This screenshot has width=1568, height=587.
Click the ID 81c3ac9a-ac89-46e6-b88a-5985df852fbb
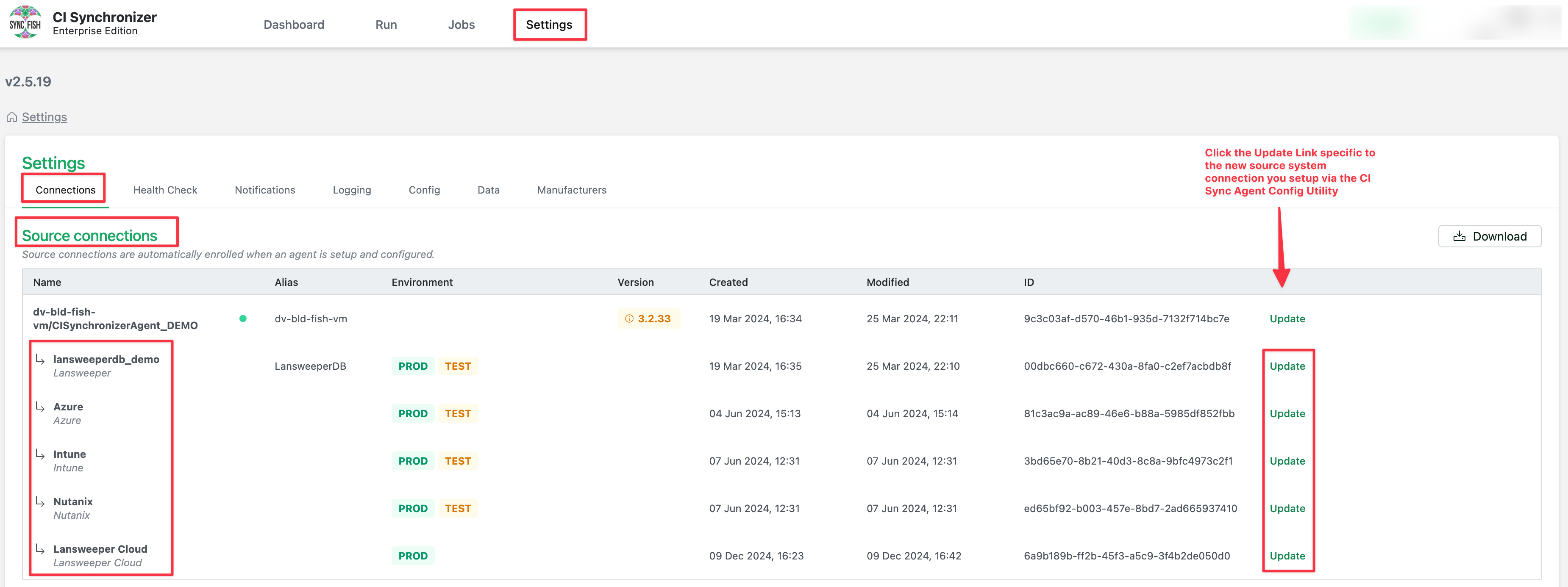[x=1129, y=413]
